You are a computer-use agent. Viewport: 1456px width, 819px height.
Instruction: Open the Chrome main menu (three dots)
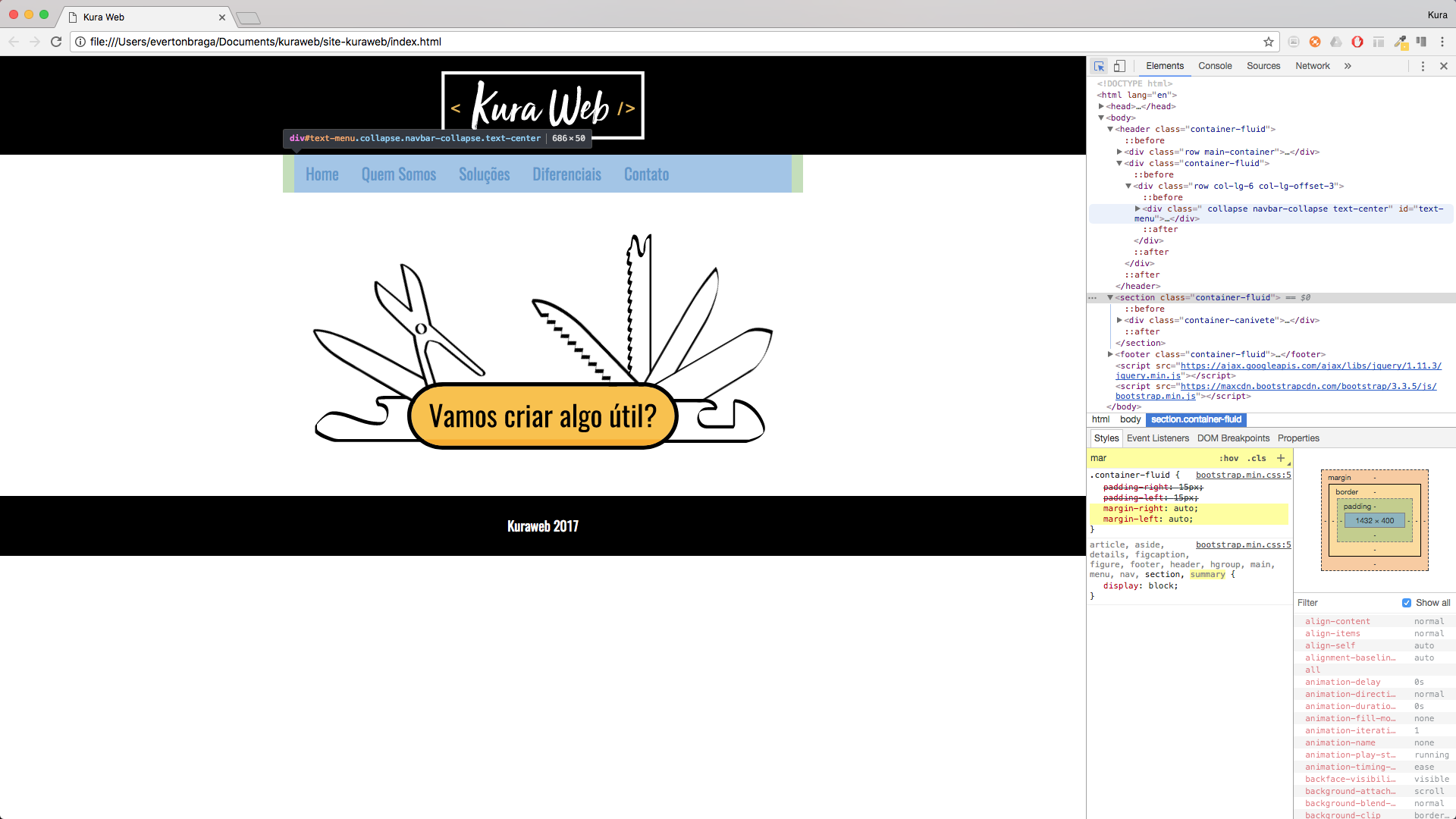pyautogui.click(x=1442, y=42)
